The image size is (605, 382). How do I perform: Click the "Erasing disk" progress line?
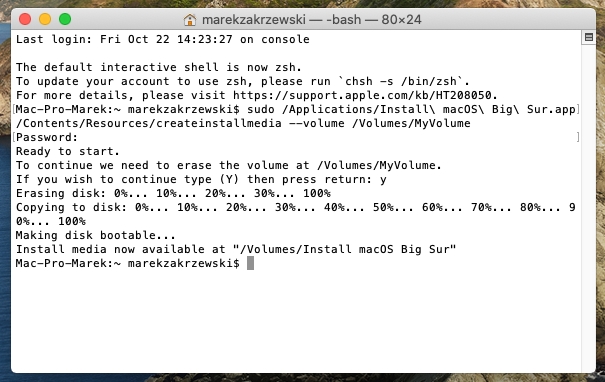(x=173, y=193)
